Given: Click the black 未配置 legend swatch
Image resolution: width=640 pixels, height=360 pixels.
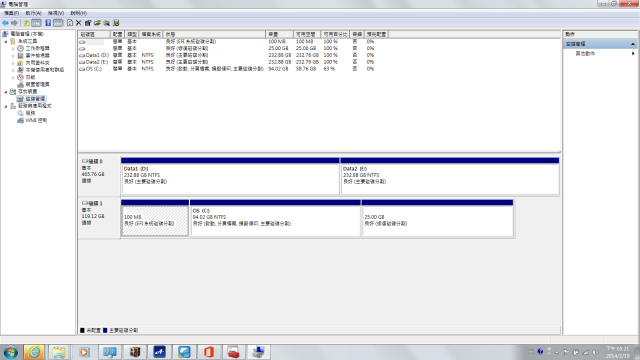Looking at the screenshot, I should tap(82, 330).
